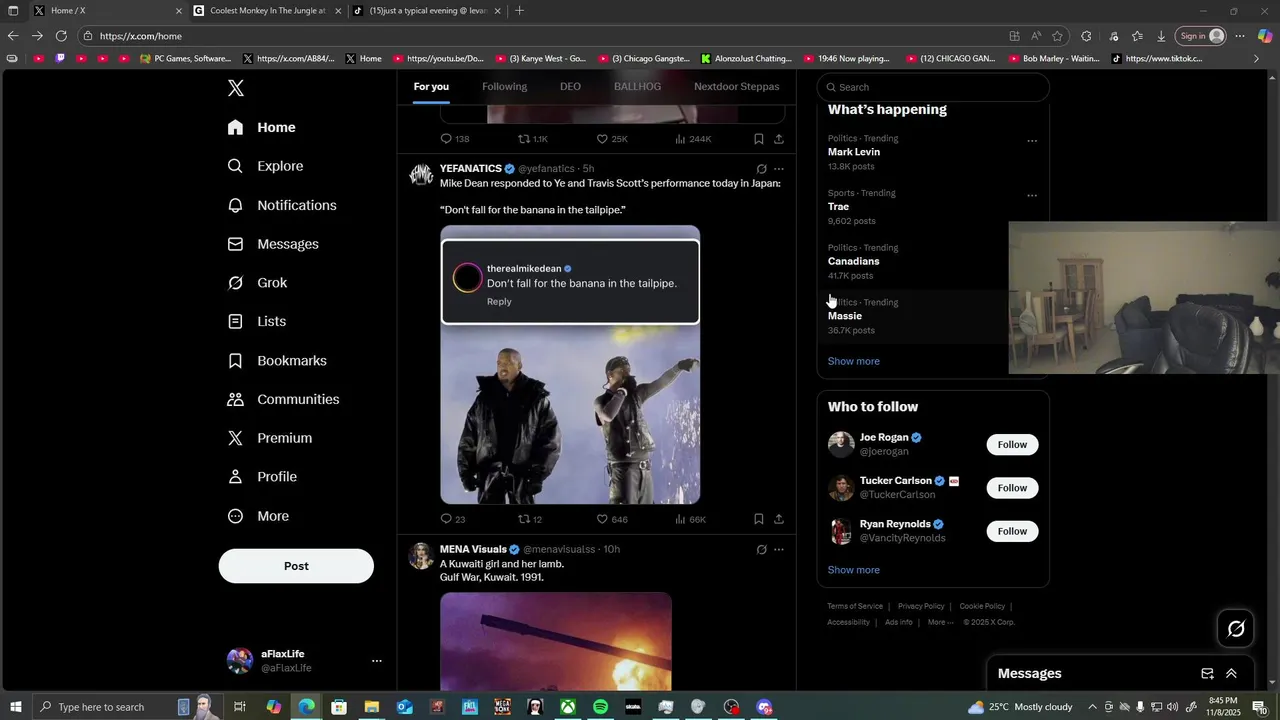The width and height of the screenshot is (1280, 720).
Task: Open the Windows Start menu
Action: click(x=16, y=707)
